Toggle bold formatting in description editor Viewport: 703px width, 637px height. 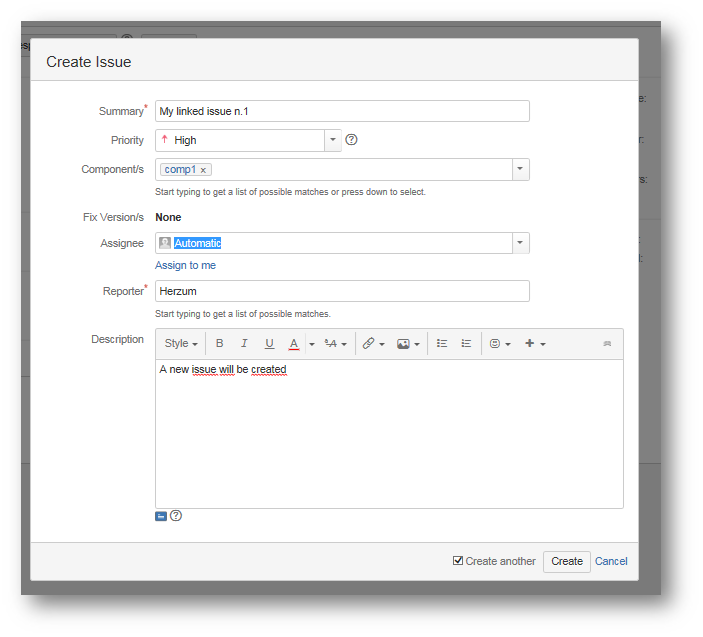(x=220, y=344)
